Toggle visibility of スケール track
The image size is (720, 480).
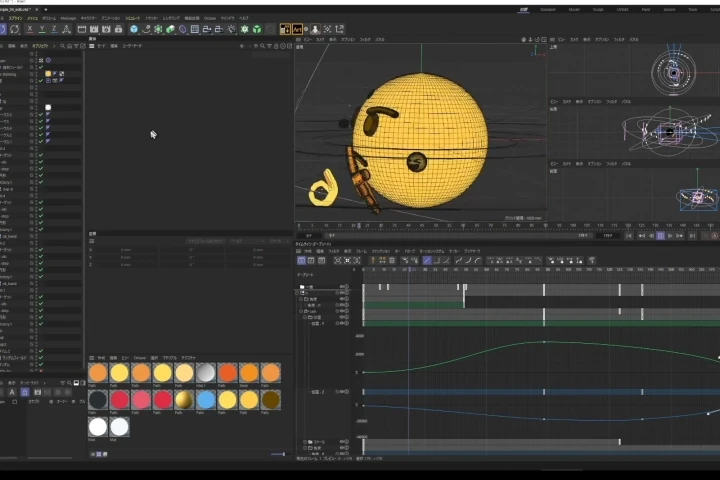click(x=343, y=442)
